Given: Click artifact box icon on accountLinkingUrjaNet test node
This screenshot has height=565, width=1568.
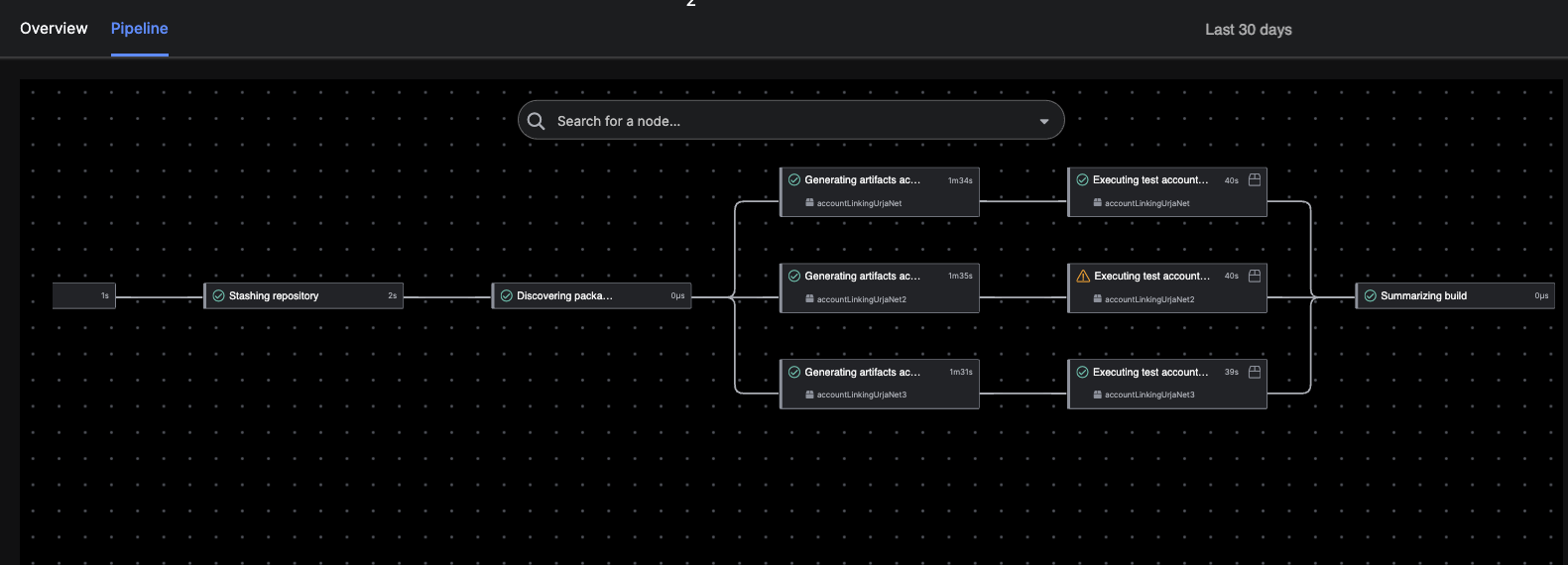Looking at the screenshot, I should click(1255, 180).
